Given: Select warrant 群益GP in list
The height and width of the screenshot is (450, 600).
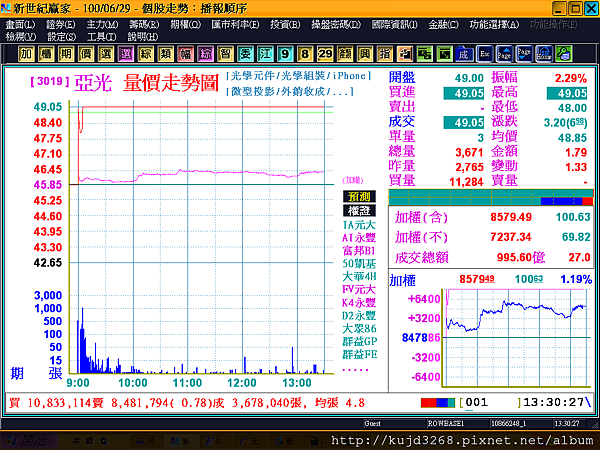Looking at the screenshot, I should point(360,342).
